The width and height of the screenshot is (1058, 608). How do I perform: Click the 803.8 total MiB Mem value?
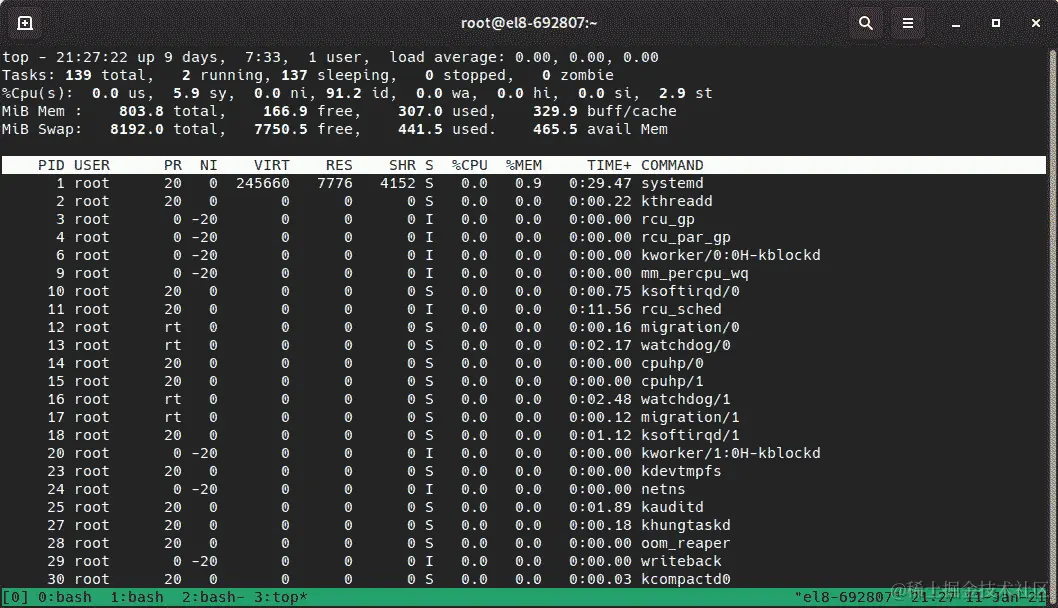169,111
